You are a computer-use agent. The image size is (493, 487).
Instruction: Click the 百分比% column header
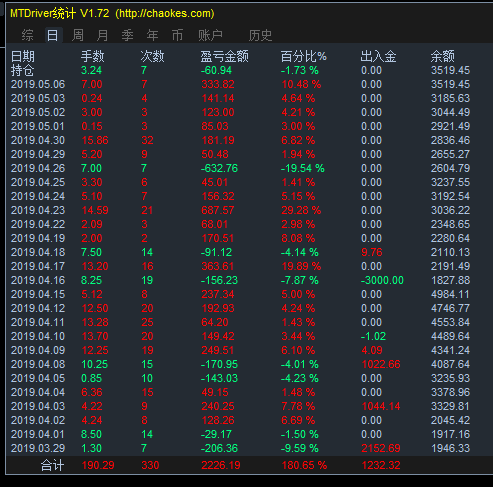tap(303, 56)
